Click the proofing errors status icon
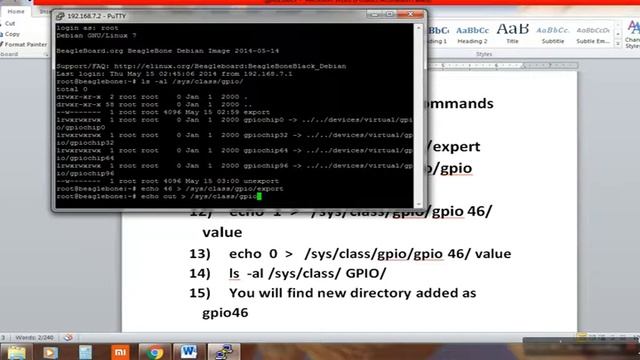The width and height of the screenshot is (640, 360). click(68, 338)
